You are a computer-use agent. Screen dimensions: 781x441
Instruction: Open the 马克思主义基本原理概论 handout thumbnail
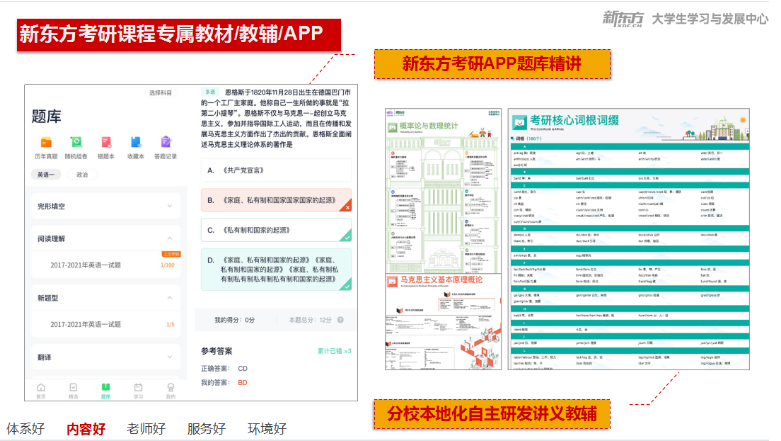443,322
